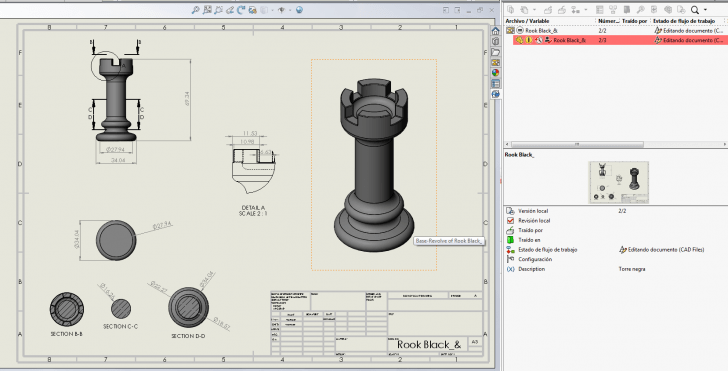Click the first PDM toolbar check-in icon

(x=511, y=9)
